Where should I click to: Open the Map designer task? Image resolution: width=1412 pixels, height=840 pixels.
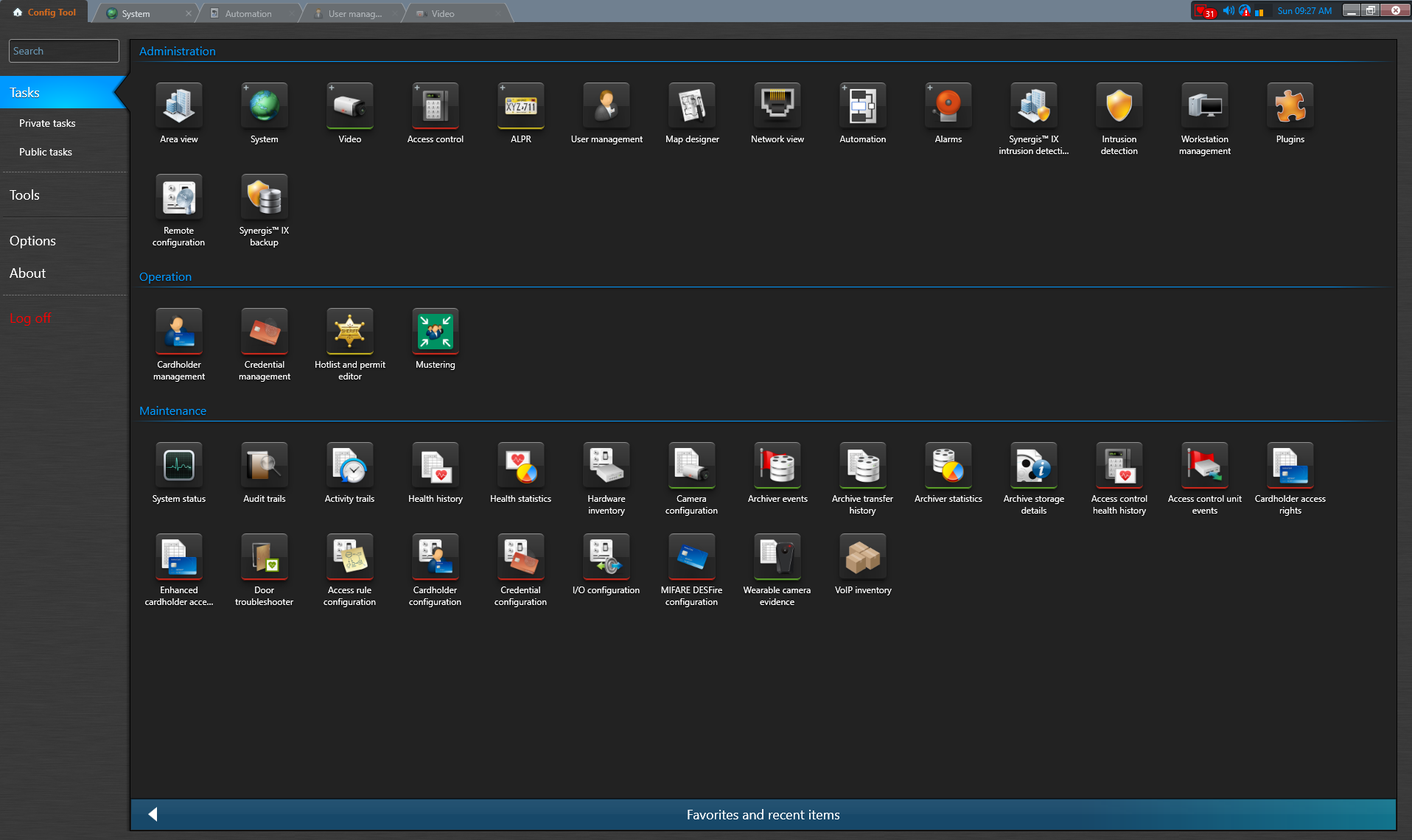click(x=691, y=107)
